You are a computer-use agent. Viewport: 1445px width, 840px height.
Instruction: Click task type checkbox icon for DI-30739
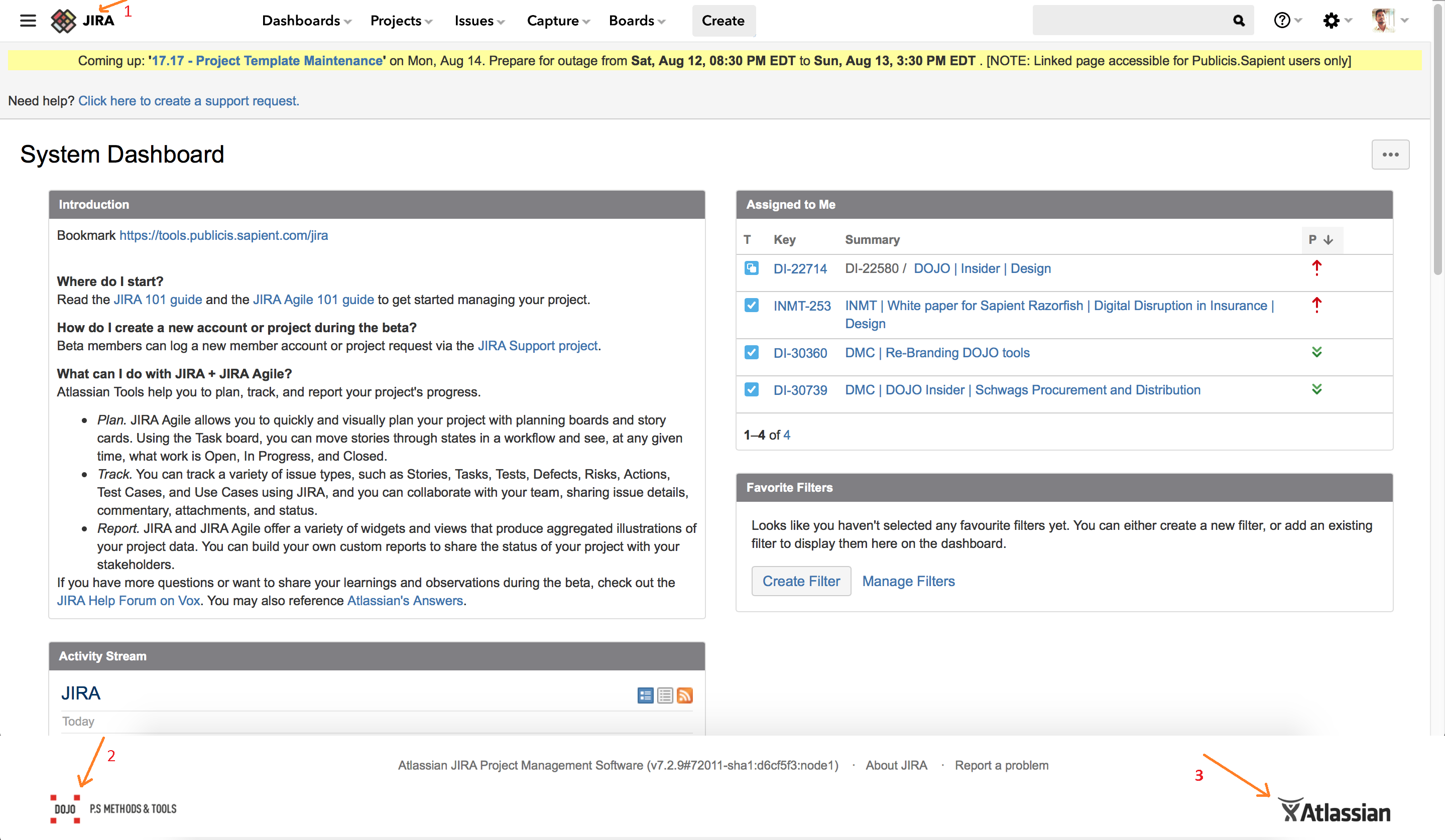pos(751,389)
